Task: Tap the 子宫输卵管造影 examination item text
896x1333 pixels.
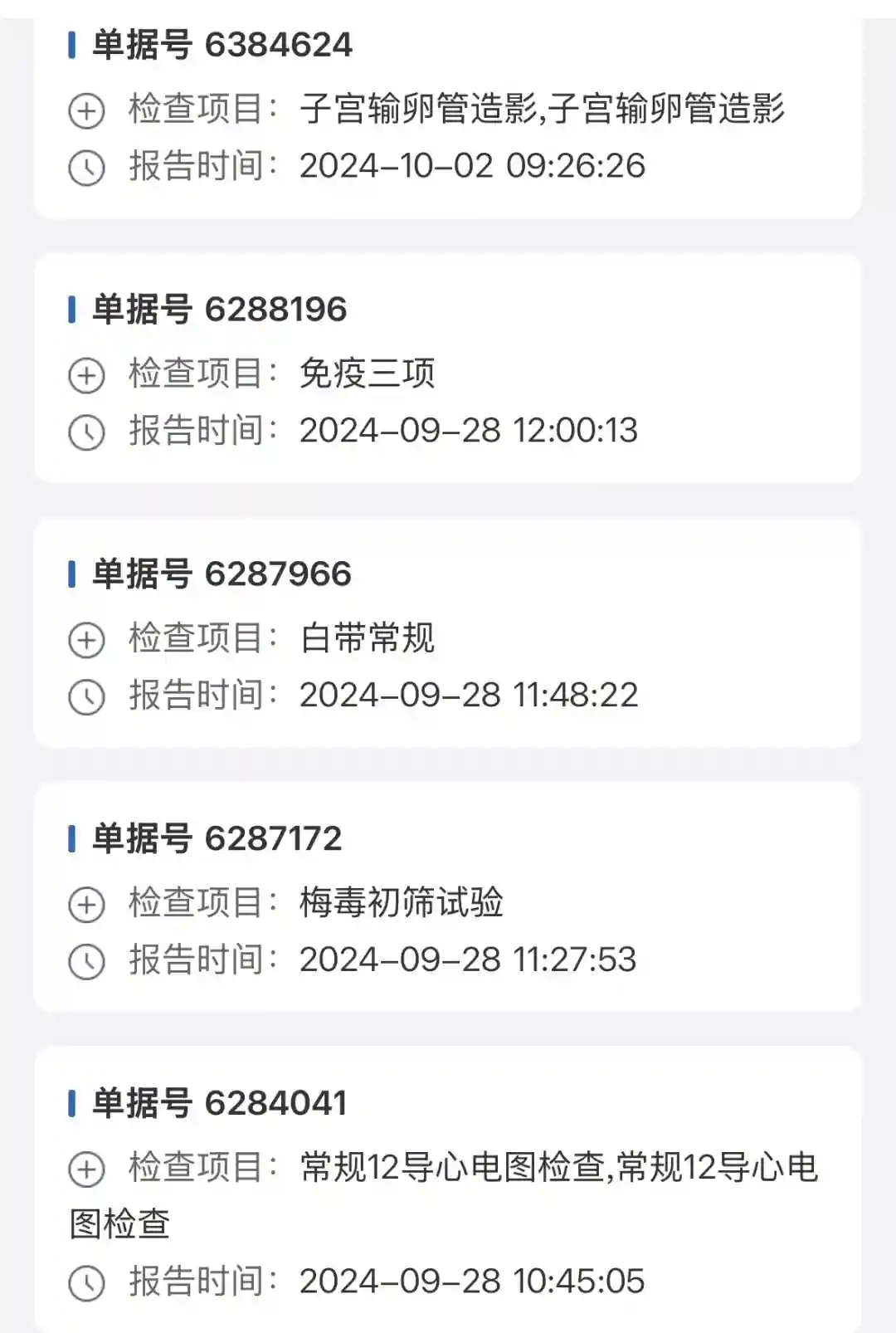Action: 542,109
